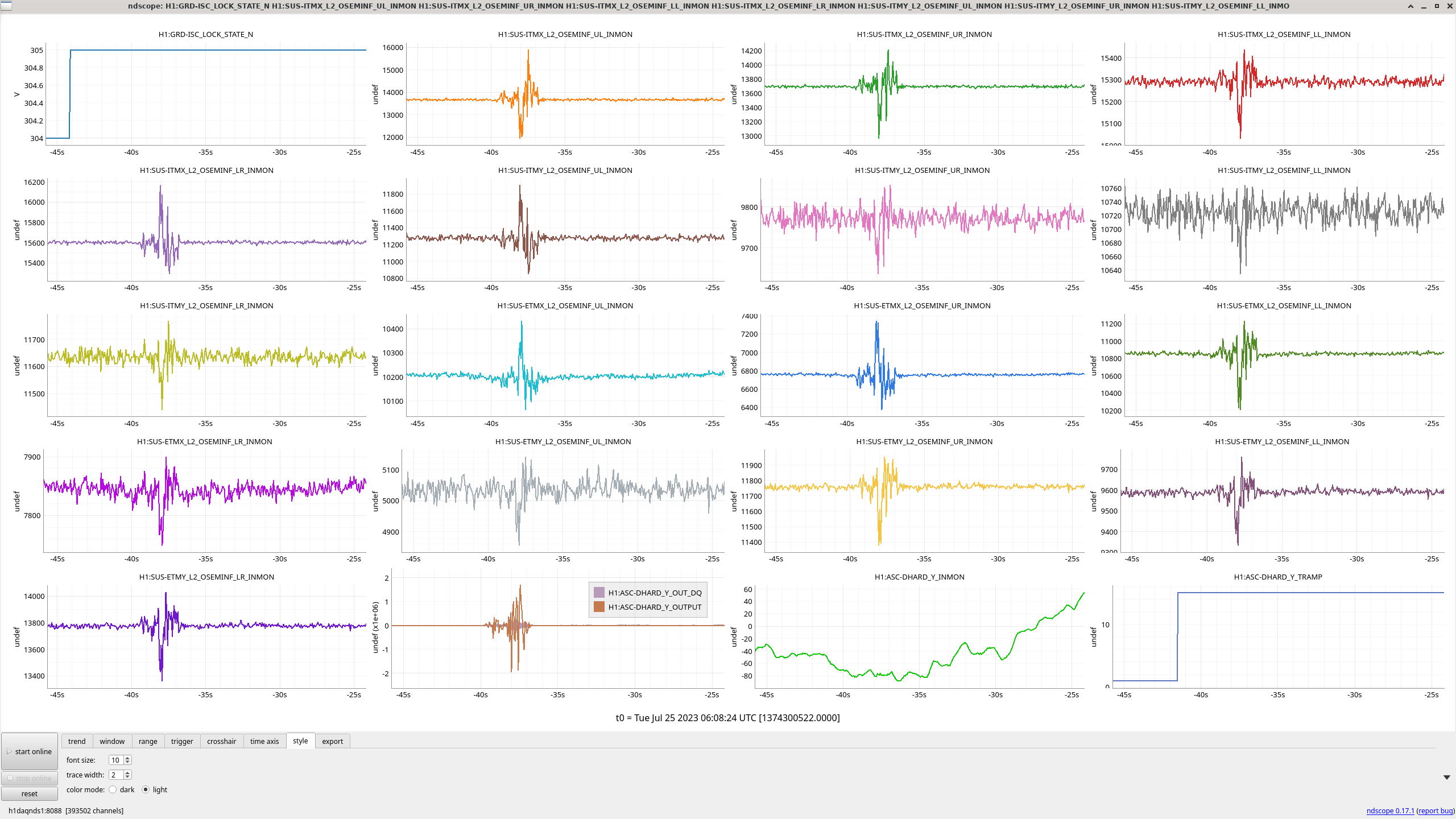Click the window menu icon in title bar

pos(6,6)
